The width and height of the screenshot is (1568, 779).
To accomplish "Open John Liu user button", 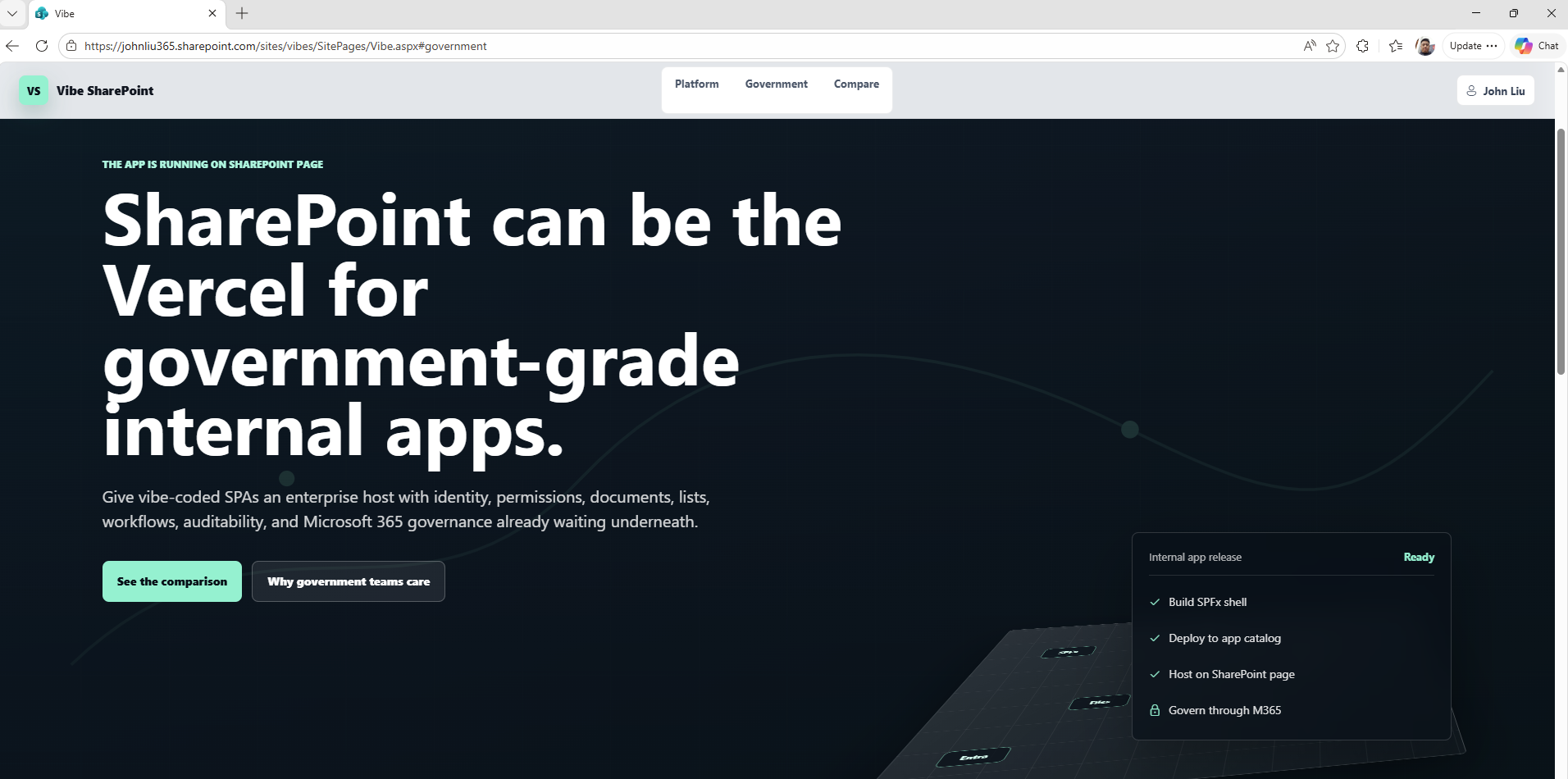I will click(1496, 91).
